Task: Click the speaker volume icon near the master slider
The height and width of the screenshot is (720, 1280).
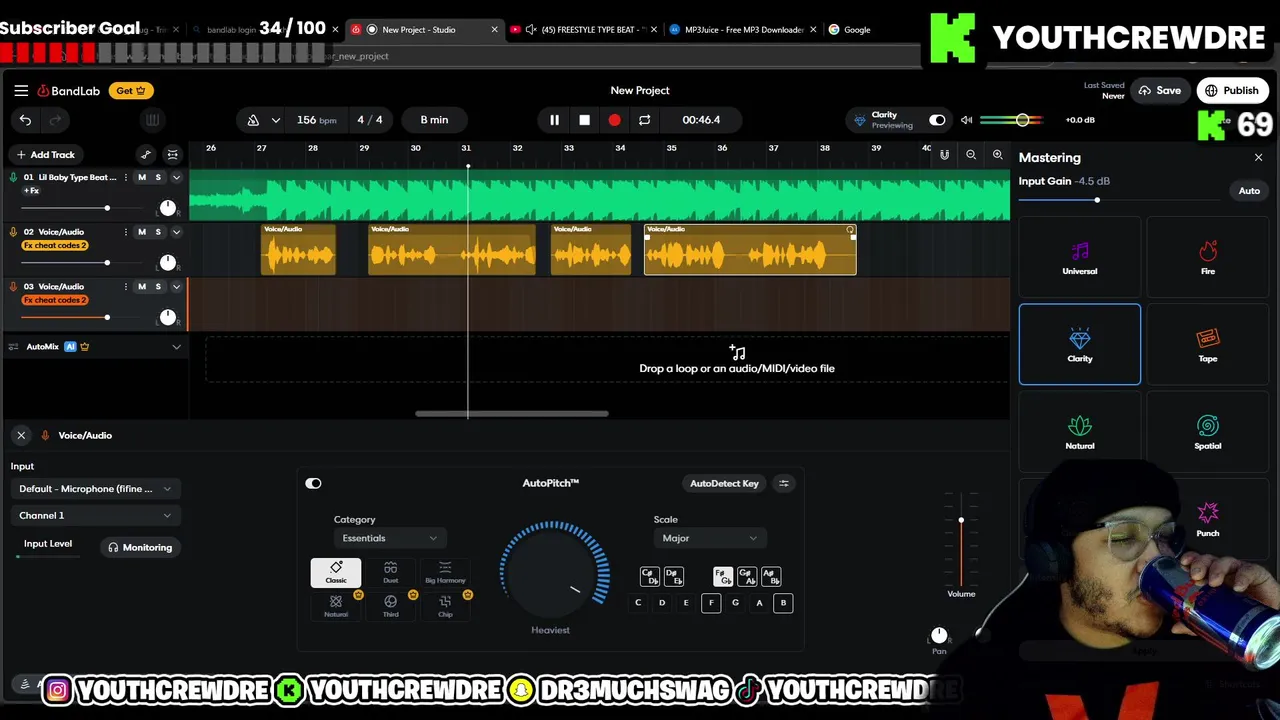Action: click(966, 120)
